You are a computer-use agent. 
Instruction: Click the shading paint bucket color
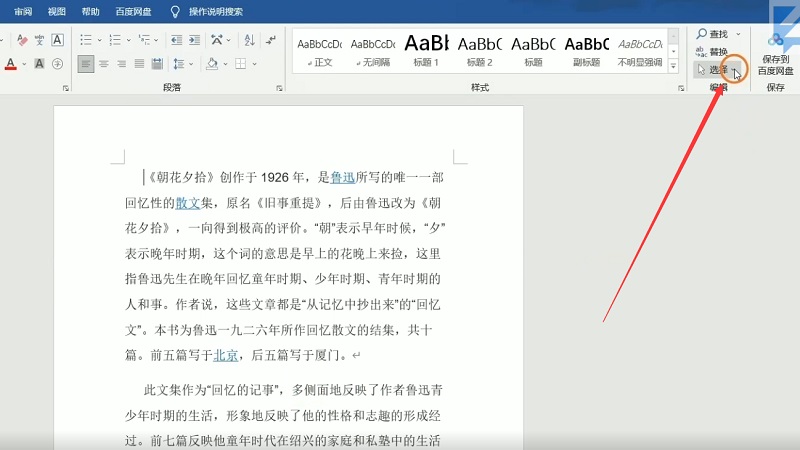(x=212, y=64)
